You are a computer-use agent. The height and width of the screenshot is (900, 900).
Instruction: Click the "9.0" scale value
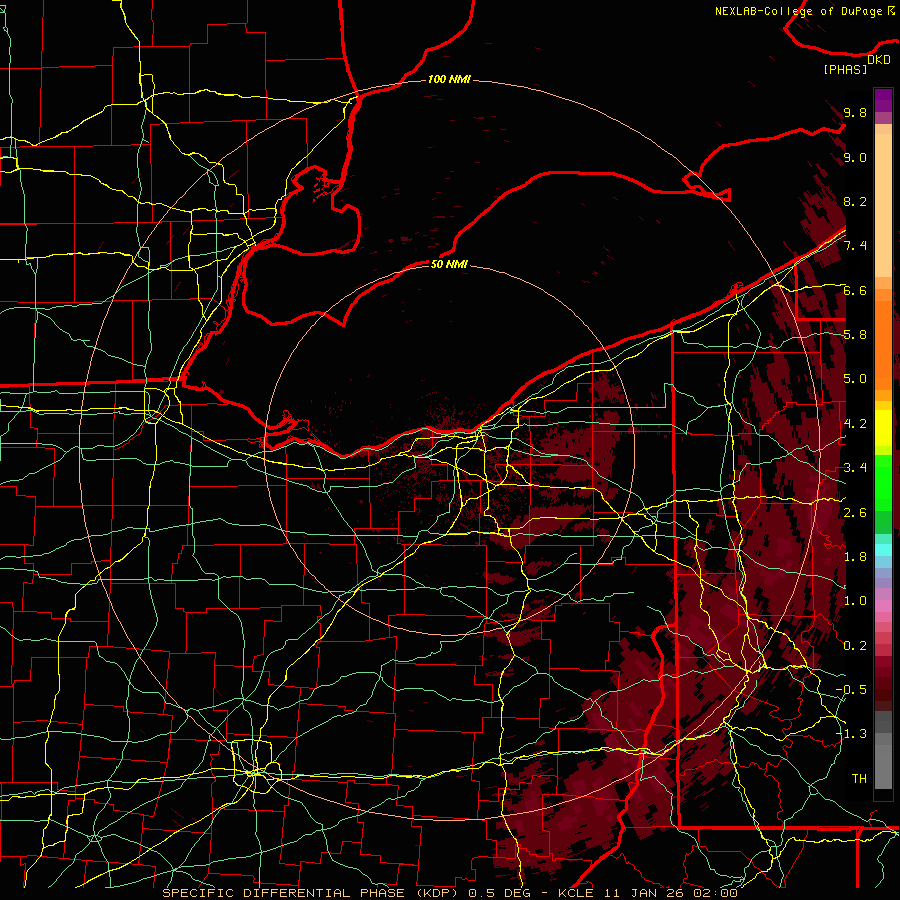pyautogui.click(x=855, y=157)
